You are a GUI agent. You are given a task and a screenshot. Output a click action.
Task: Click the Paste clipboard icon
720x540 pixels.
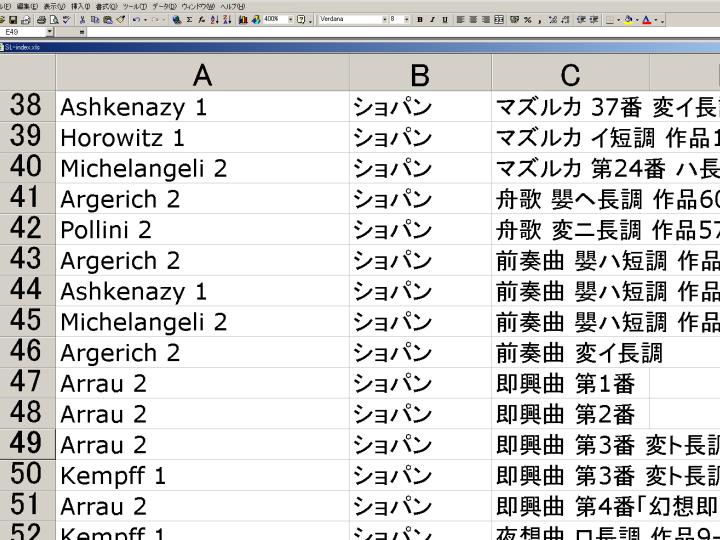108,20
